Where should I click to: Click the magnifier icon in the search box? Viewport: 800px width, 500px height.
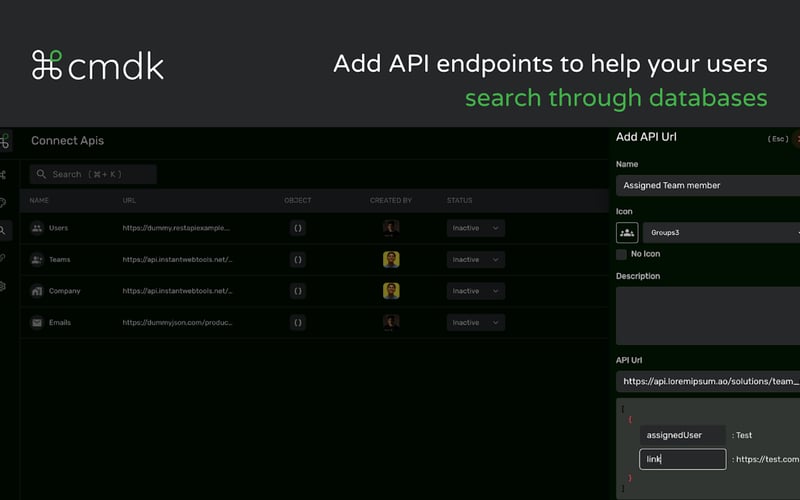(41, 174)
